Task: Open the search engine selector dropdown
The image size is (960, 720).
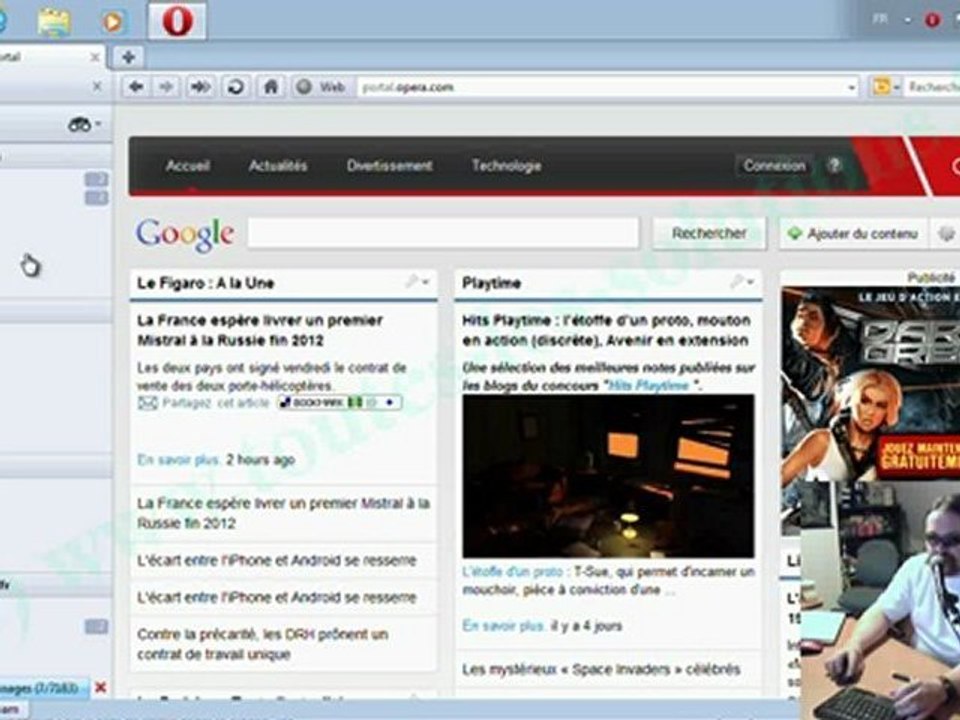Action: (886, 87)
